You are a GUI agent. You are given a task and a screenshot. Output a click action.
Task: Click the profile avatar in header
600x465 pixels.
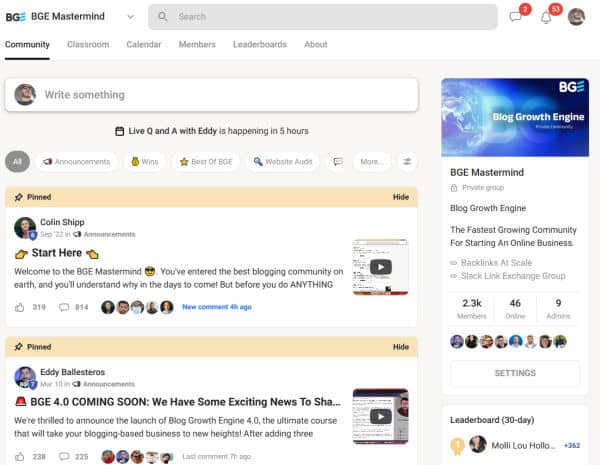[x=576, y=17]
